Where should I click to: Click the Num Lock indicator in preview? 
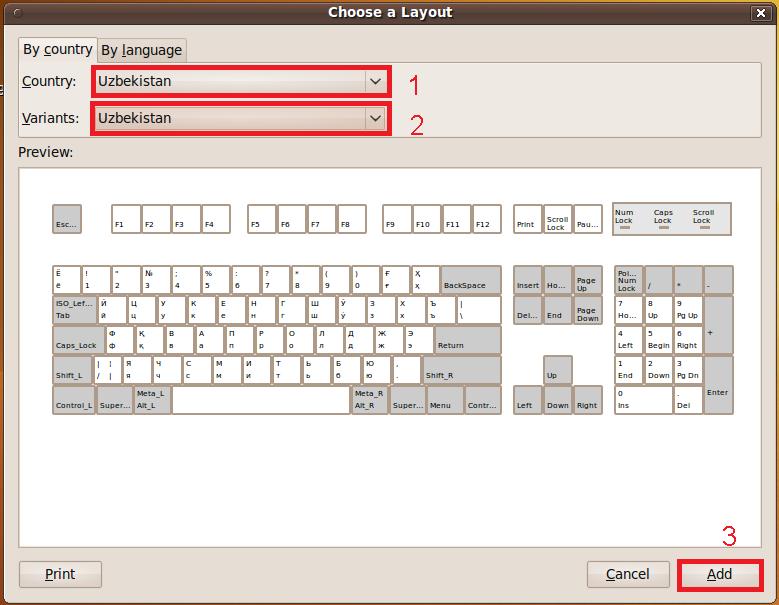point(624,219)
